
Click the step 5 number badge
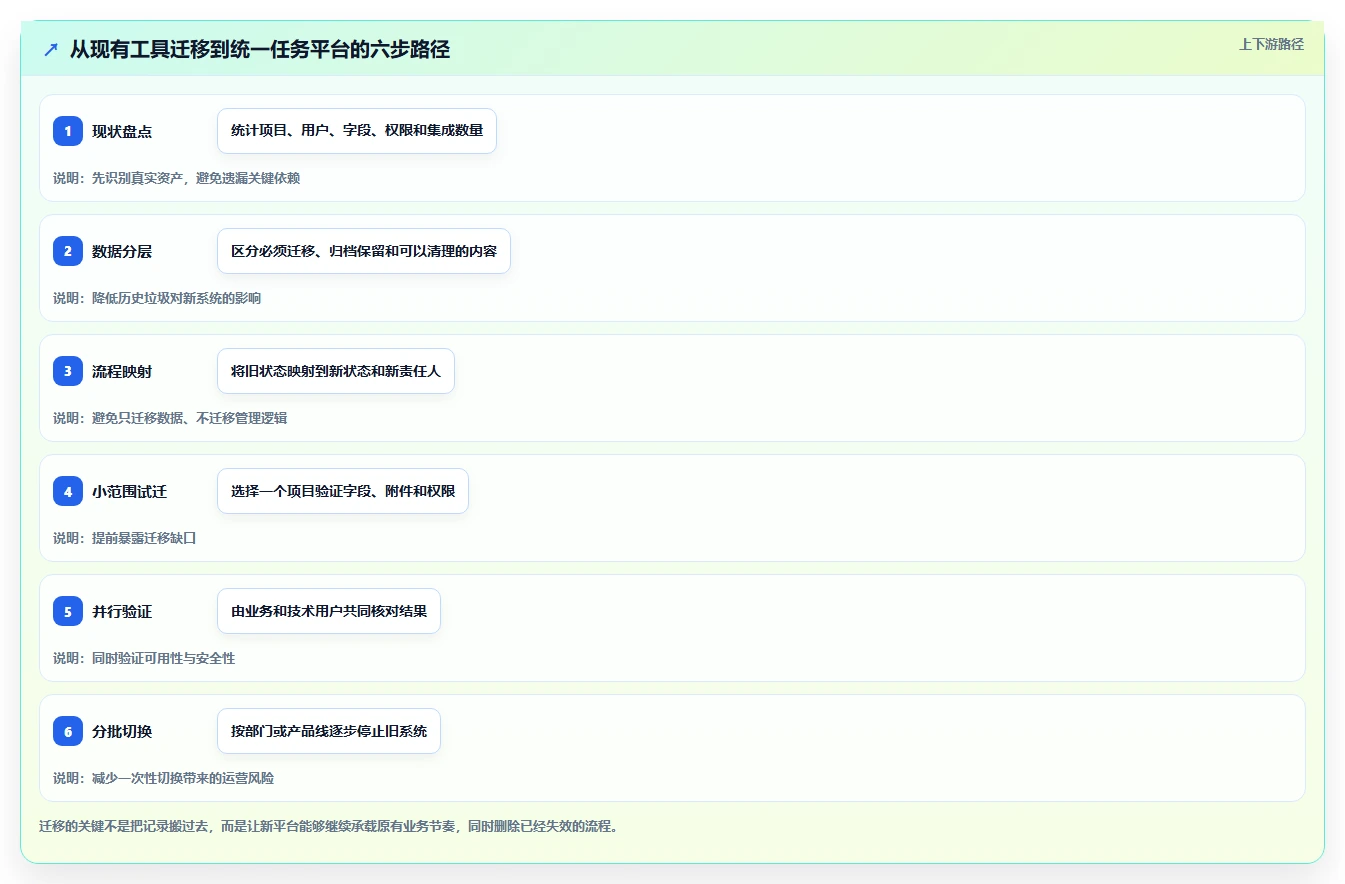pos(68,611)
